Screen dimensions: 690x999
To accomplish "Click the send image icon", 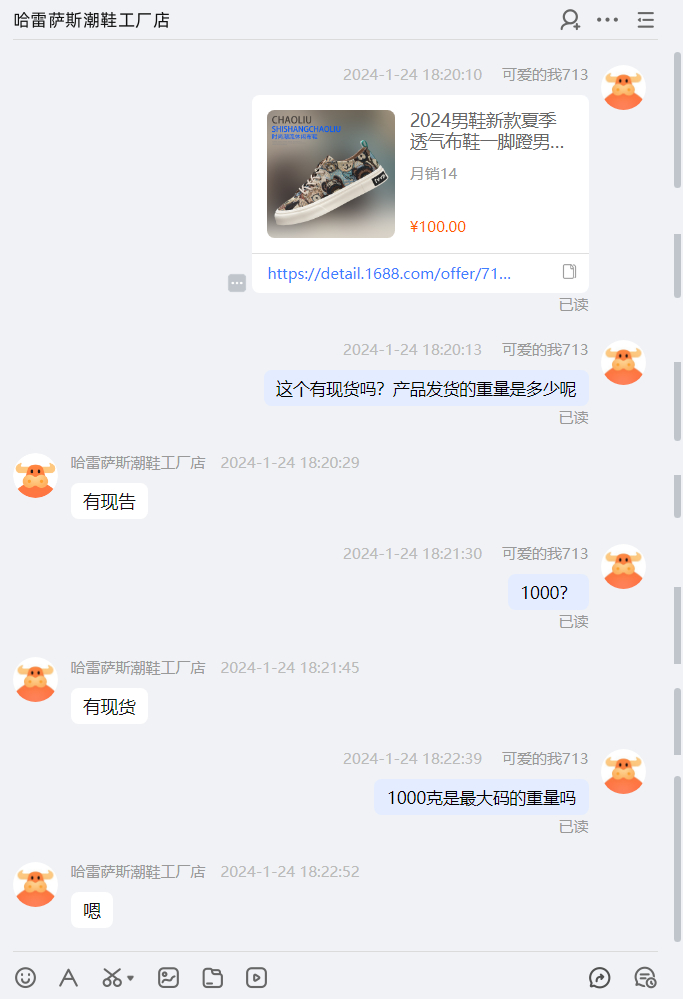I will (168, 977).
